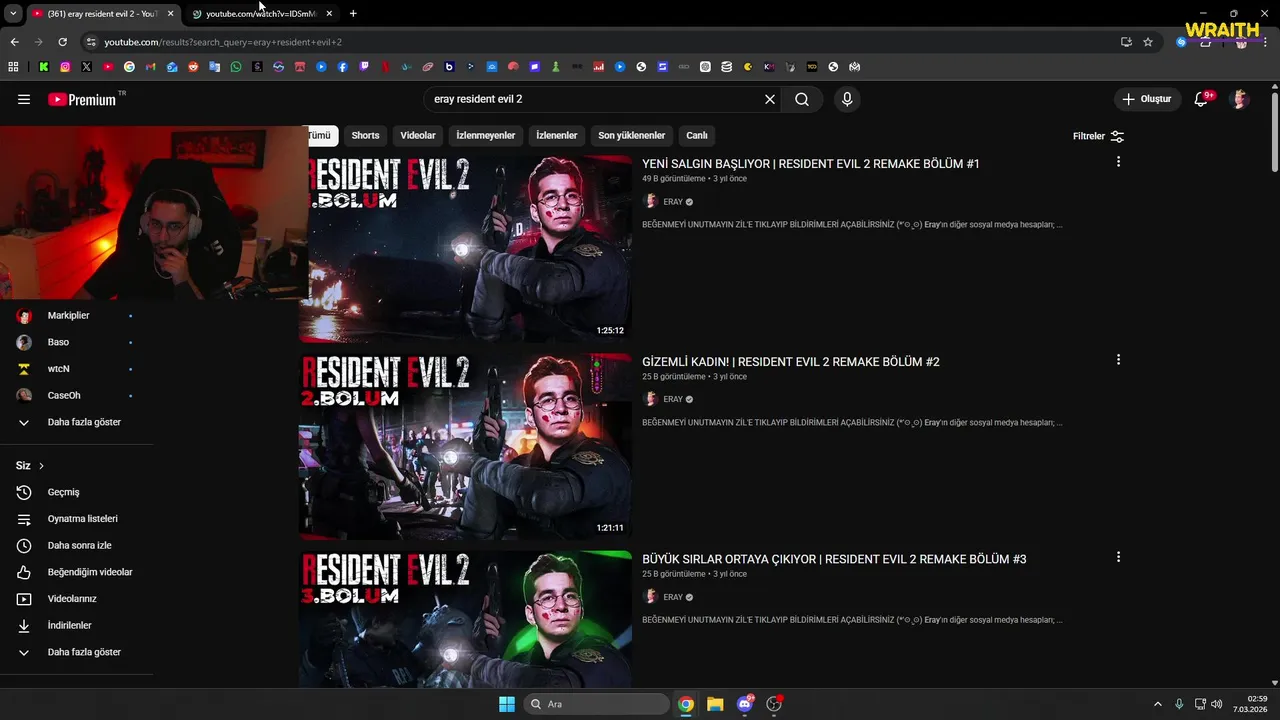Open BÜYÜK SIRLAR ORTAYA ÇIKIYOR Bölüm #3 title
This screenshot has width=1280, height=720.
[834, 559]
